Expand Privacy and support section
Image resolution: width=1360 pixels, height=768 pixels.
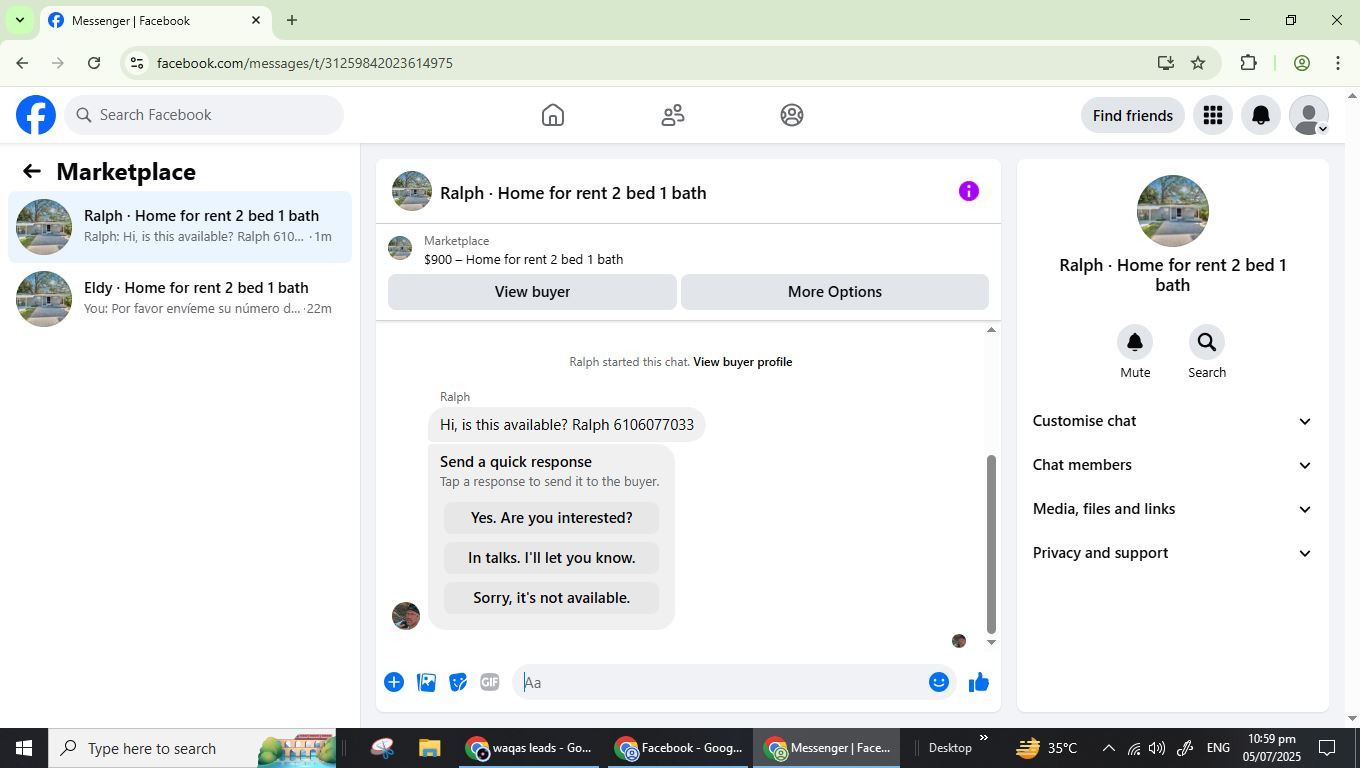[x=1172, y=553]
